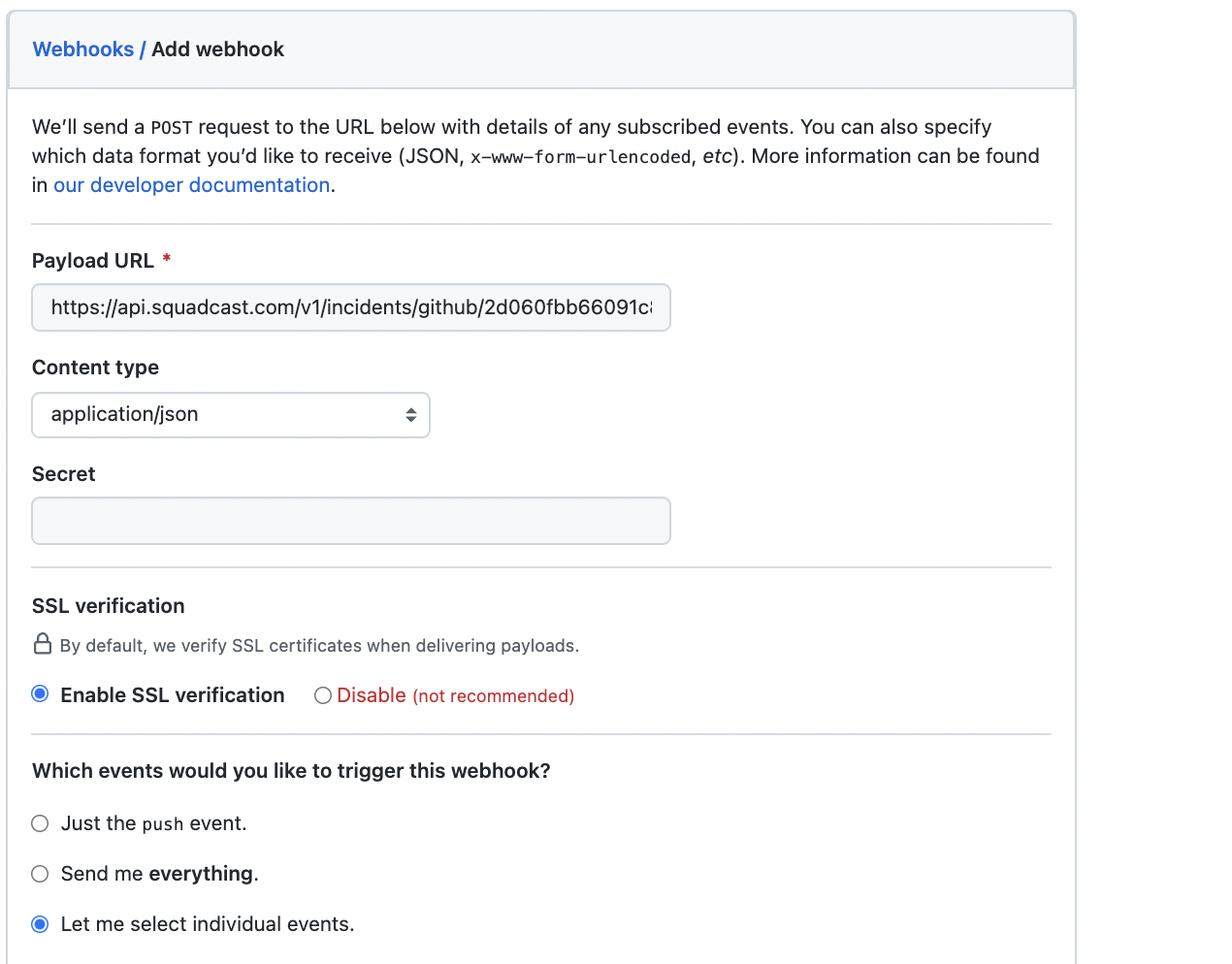Screen dimensions: 1232x964
Task: Click the empty Secret input field
Action: (x=351, y=521)
